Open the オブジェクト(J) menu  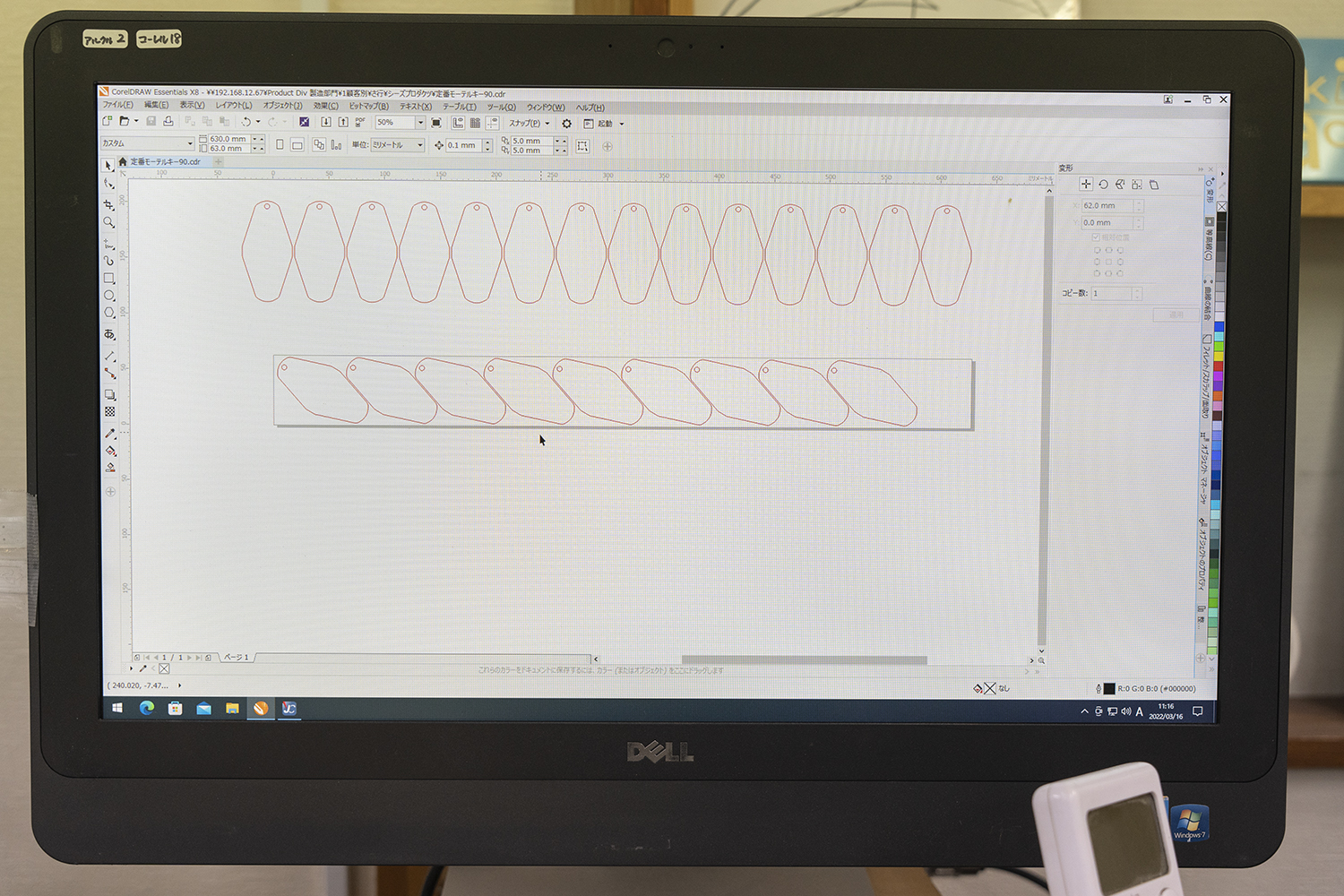coord(282,106)
